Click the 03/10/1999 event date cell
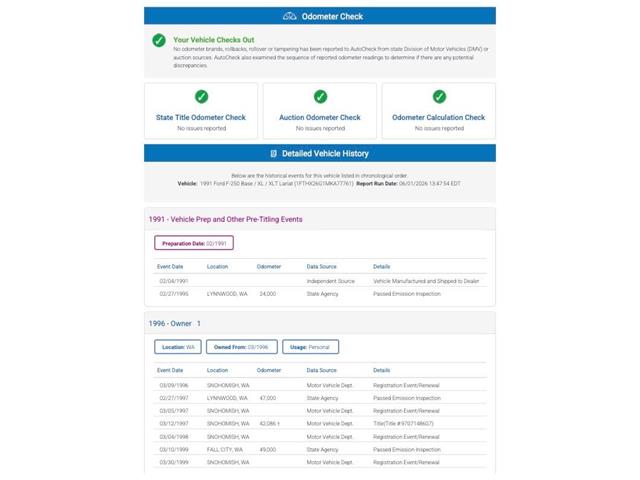Screen dimensions: 640x480 [x=173, y=450]
